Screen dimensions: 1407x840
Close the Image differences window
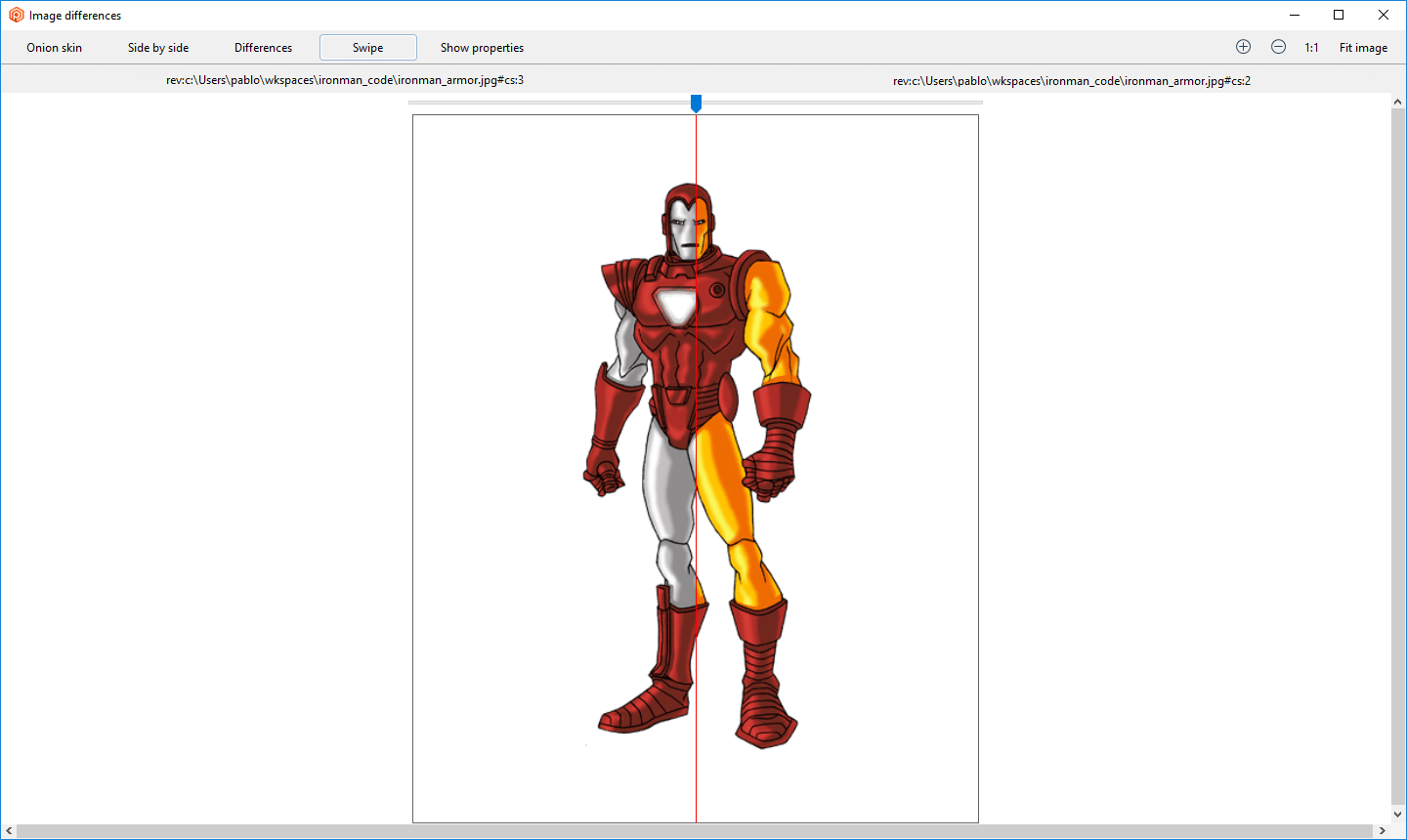(x=1384, y=15)
